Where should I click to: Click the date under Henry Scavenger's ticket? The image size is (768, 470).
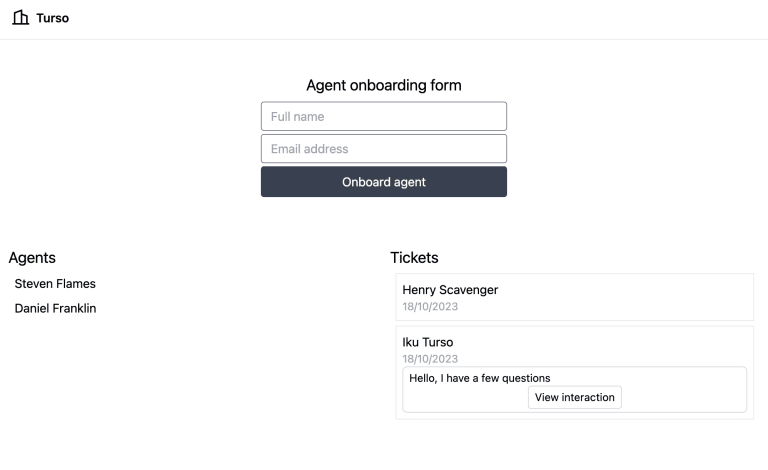430,306
